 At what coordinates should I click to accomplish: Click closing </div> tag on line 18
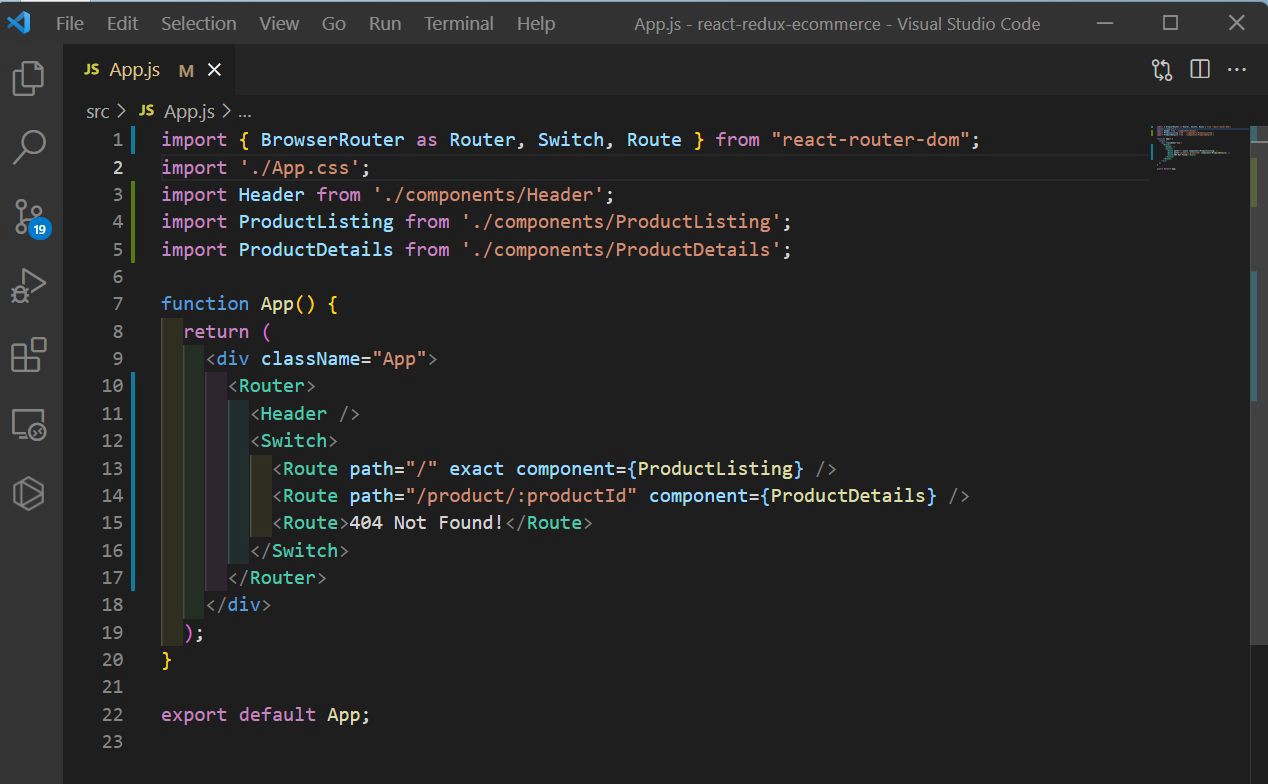coord(238,605)
